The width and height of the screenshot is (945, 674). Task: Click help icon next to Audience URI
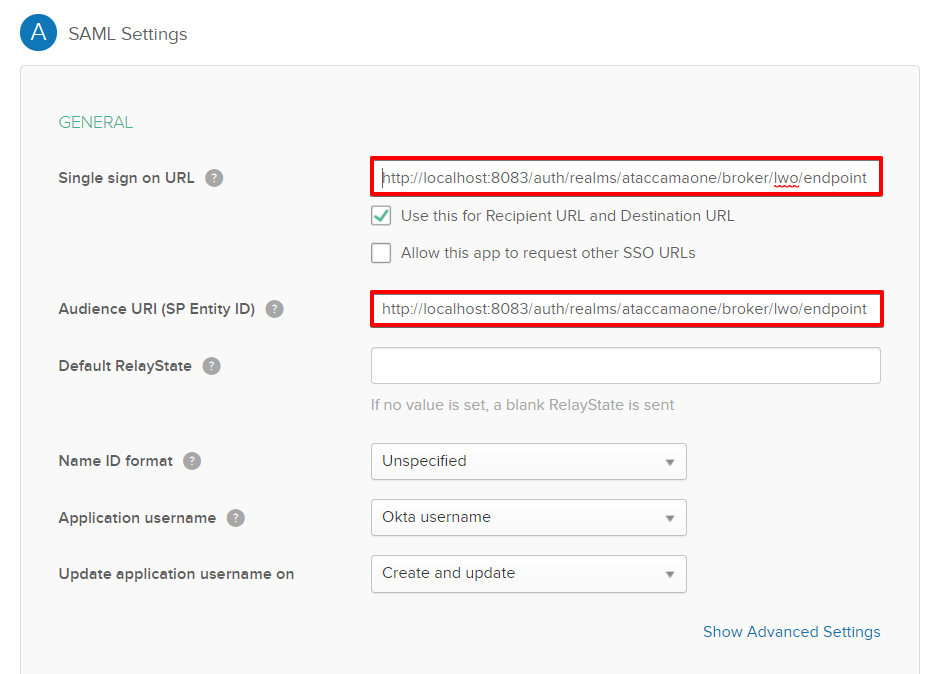pos(274,309)
